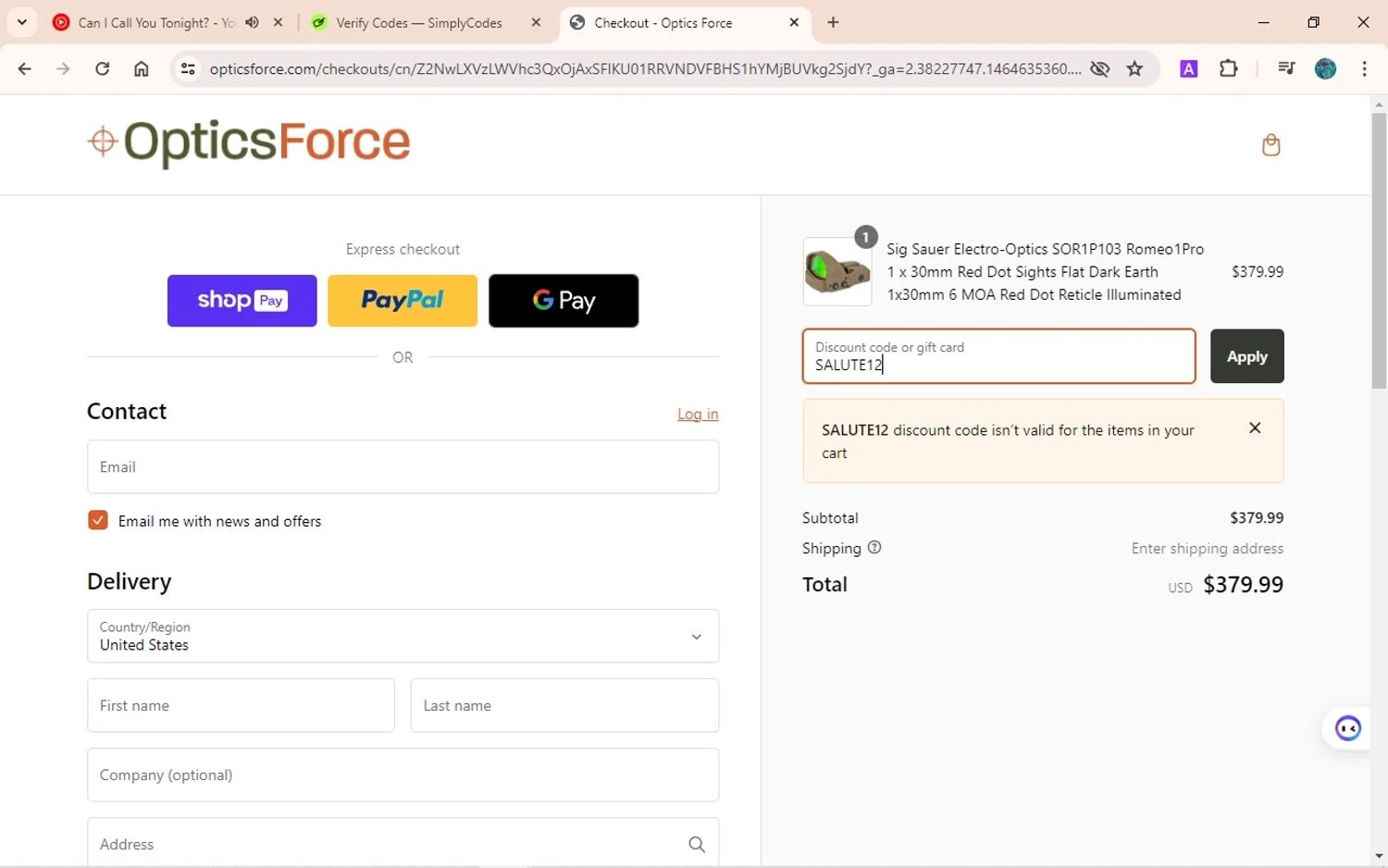Reload the checkout page

[x=102, y=68]
